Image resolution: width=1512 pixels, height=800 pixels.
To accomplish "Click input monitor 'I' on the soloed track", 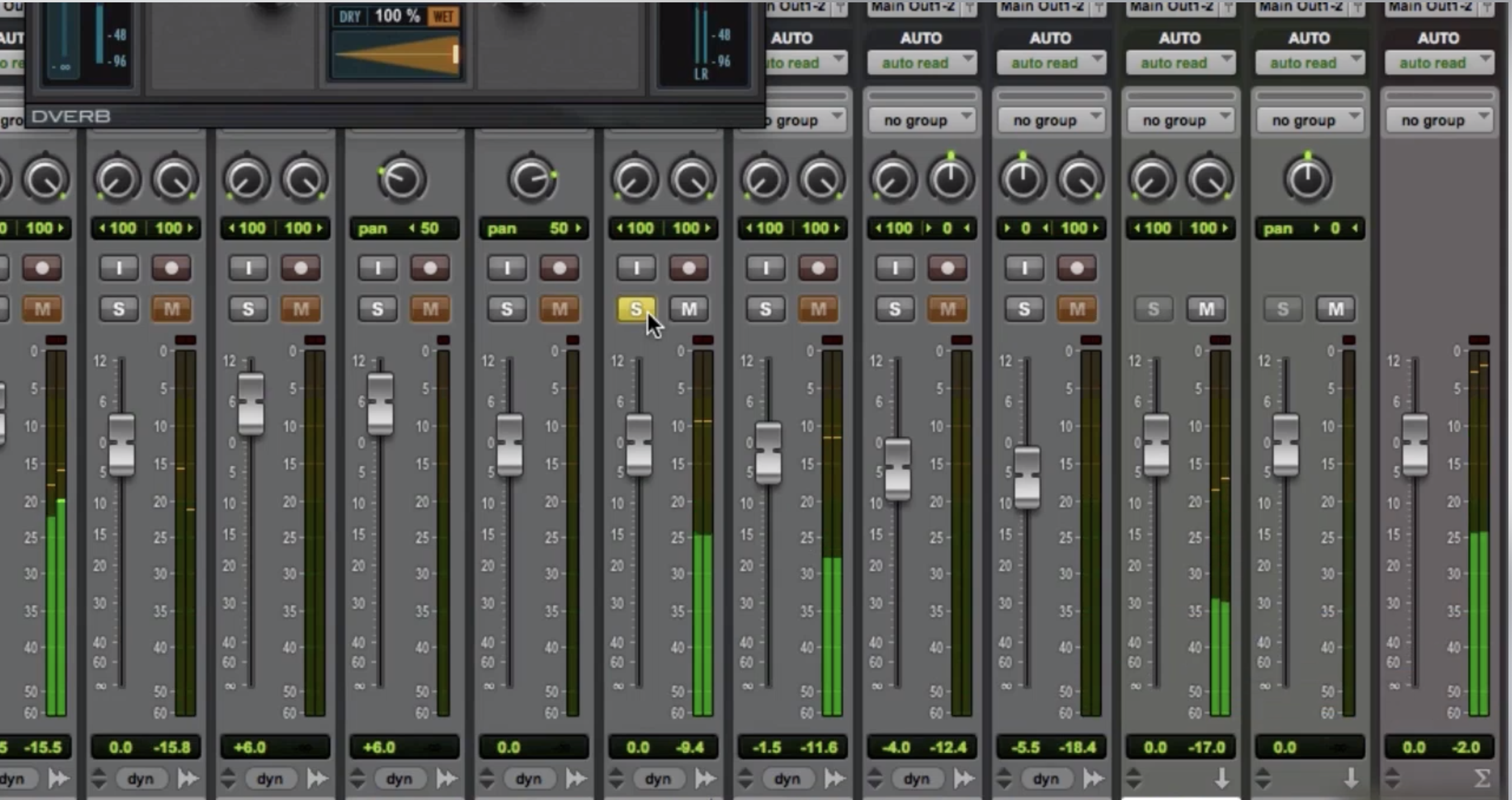I will coord(636,268).
